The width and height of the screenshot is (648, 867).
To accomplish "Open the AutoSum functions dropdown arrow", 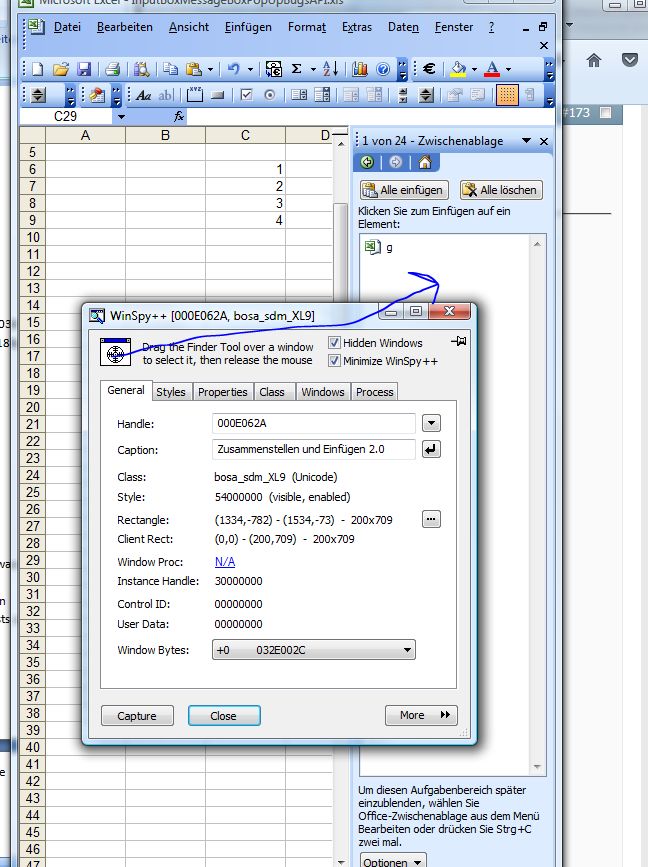I will pos(313,69).
